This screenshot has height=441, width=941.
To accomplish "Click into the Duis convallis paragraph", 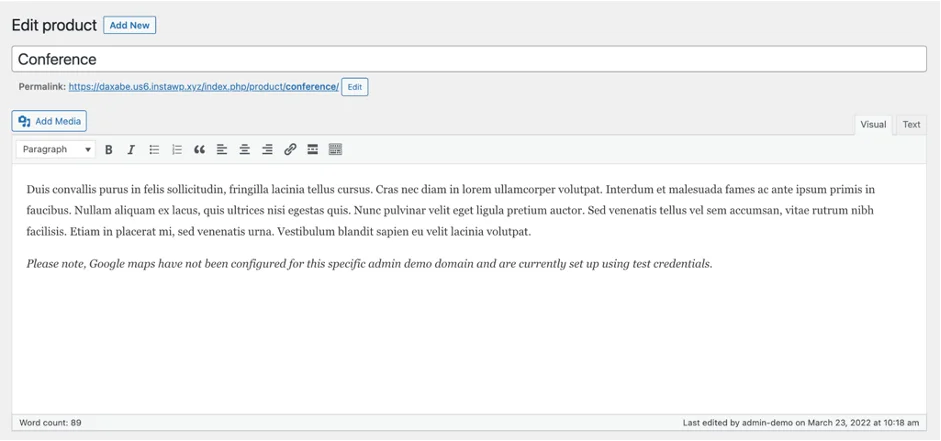I will point(450,211).
